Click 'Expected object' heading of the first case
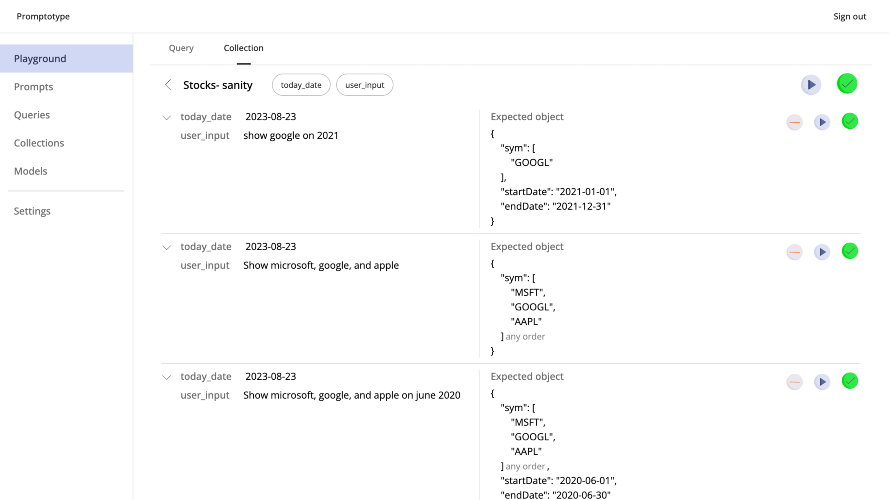 click(x=527, y=117)
